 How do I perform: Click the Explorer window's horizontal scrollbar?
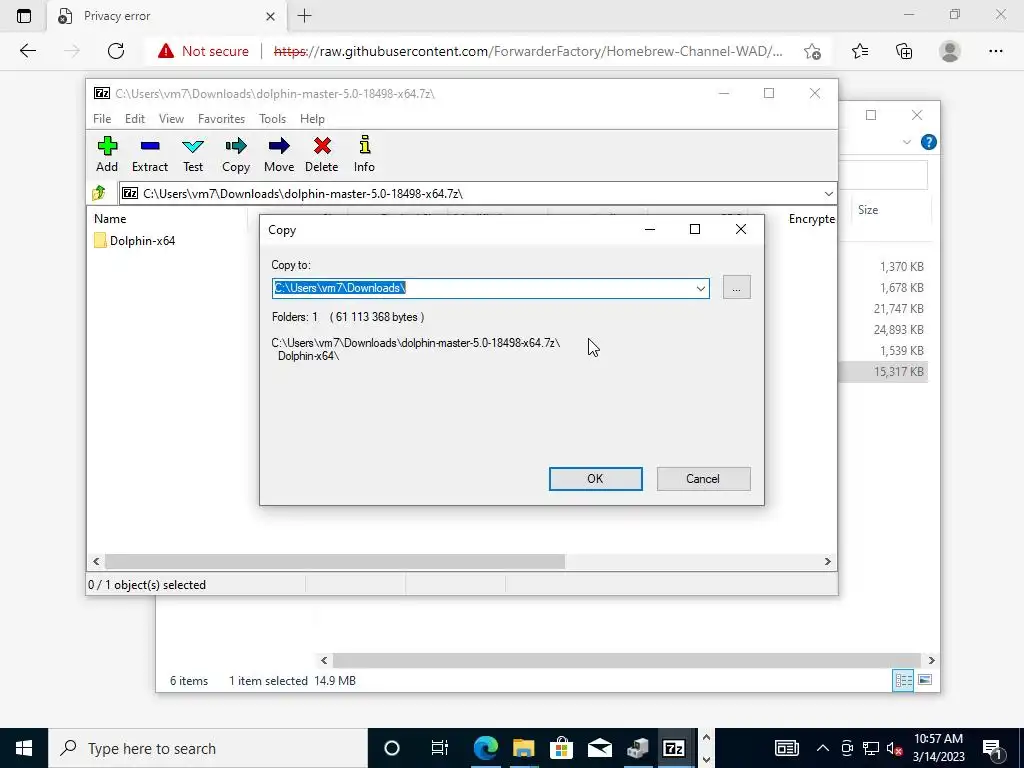click(627, 660)
